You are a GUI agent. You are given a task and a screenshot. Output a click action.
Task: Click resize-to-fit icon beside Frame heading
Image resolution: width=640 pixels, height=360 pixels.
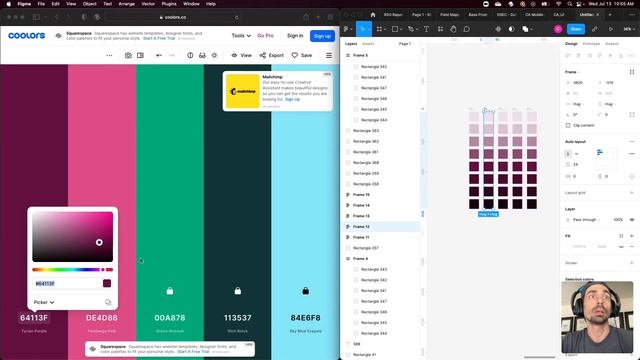pyautogui.click(x=632, y=72)
